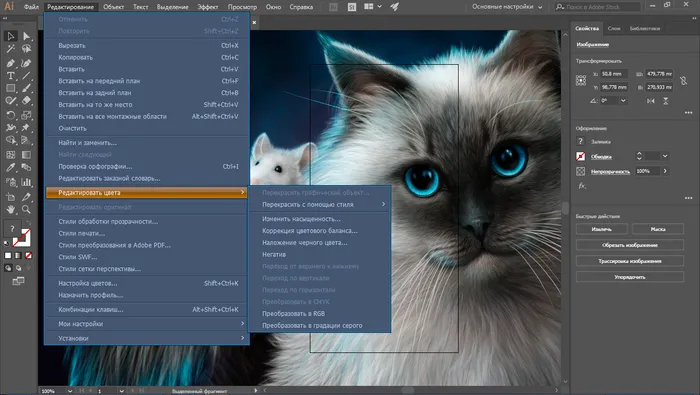Open the stroke weight dropdown
Screen dimensions: 700x395
[665, 156]
